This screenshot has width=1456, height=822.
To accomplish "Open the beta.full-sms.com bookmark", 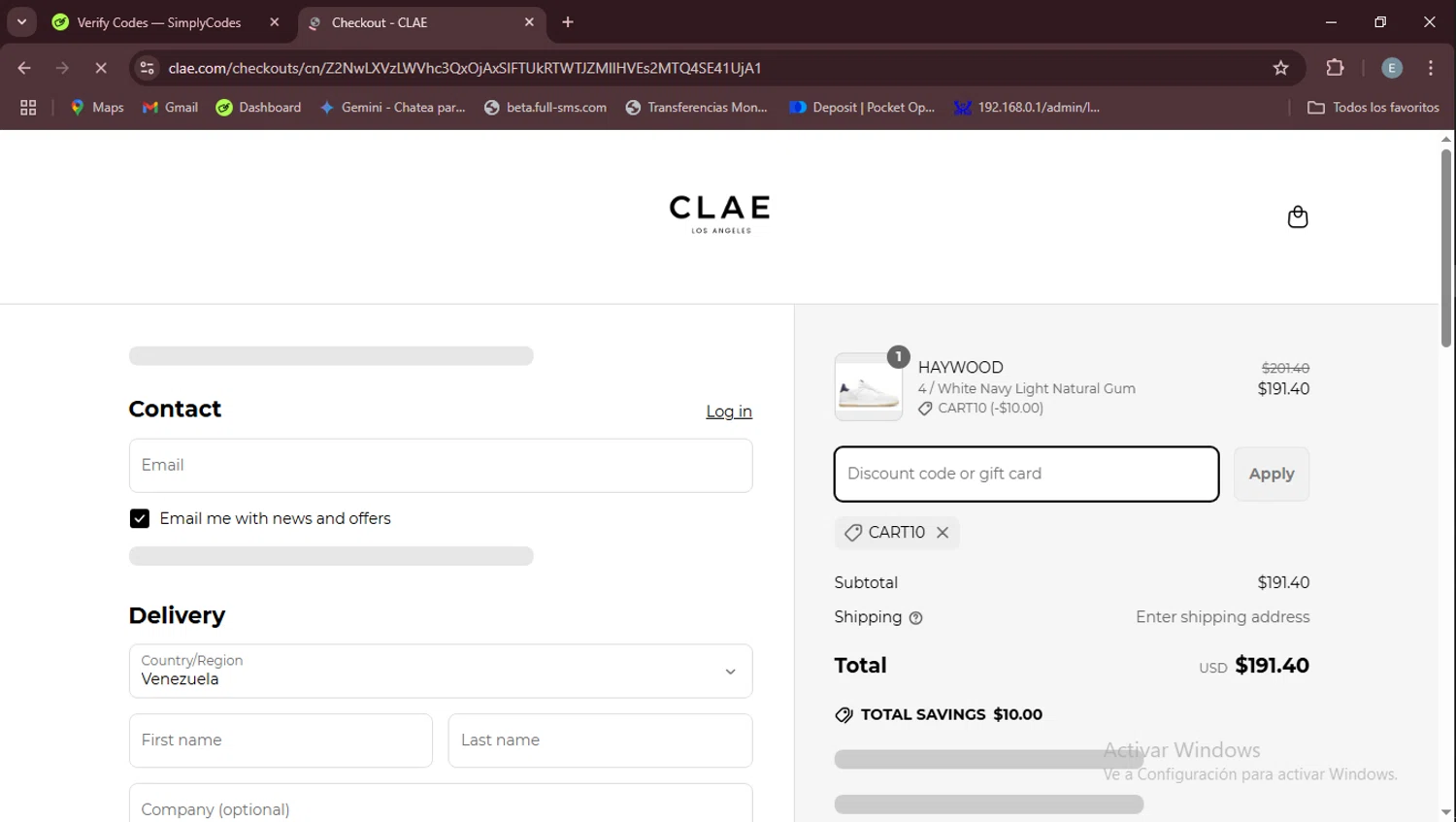I will point(546,108).
